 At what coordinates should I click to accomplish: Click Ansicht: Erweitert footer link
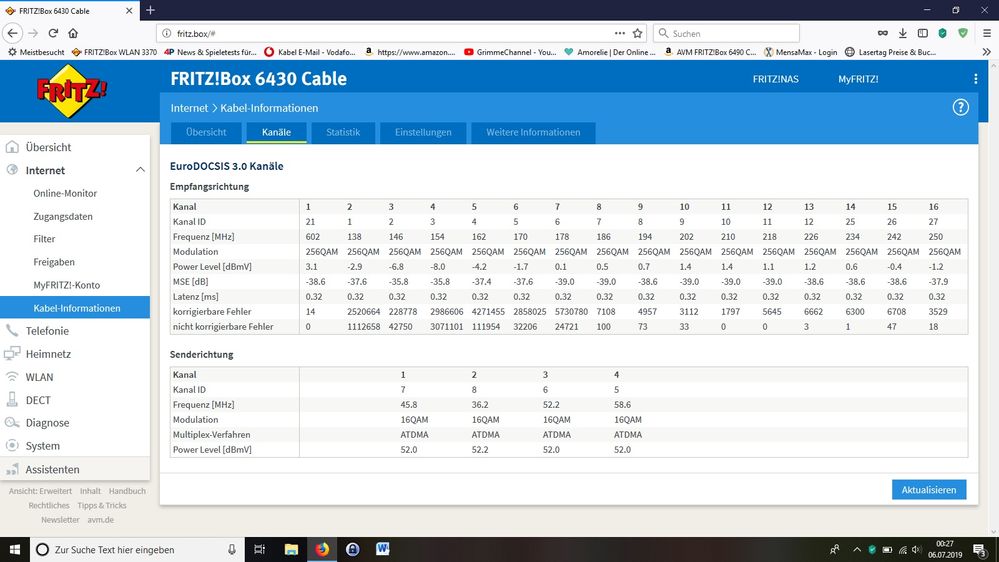[x=40, y=491]
